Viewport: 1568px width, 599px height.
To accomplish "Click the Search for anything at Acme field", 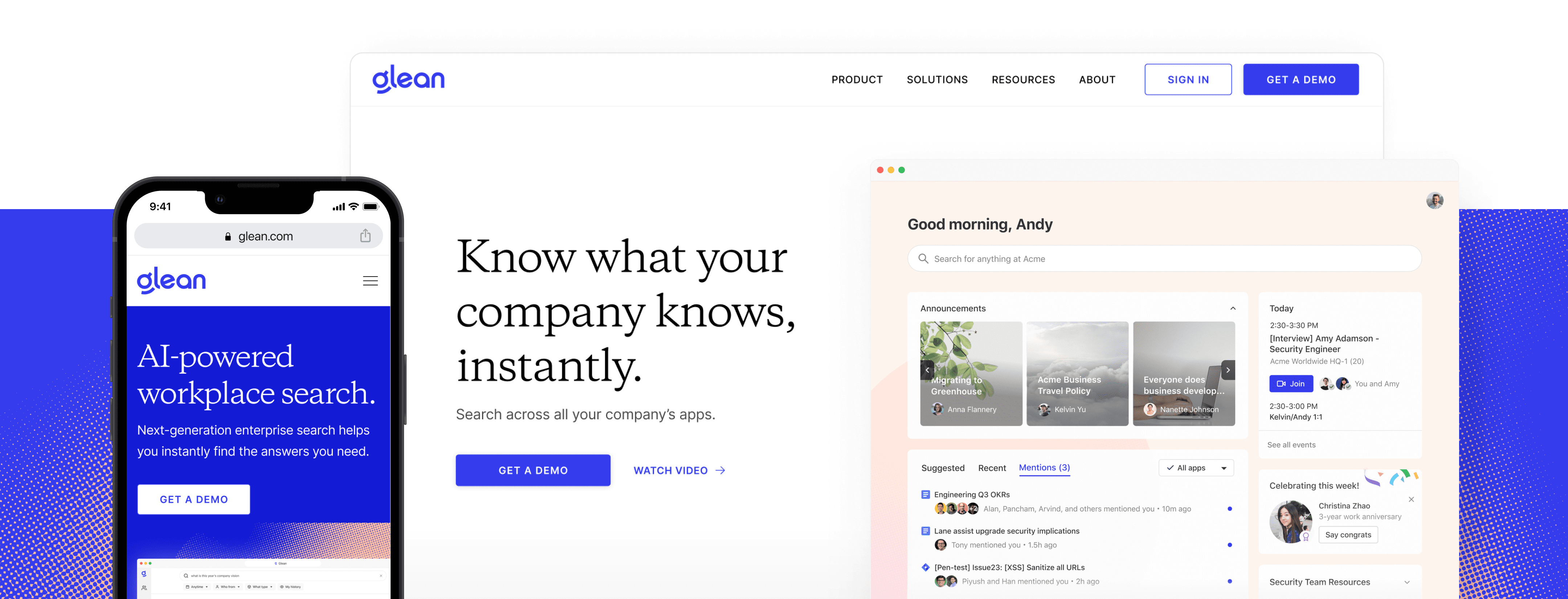I will pyautogui.click(x=1164, y=259).
